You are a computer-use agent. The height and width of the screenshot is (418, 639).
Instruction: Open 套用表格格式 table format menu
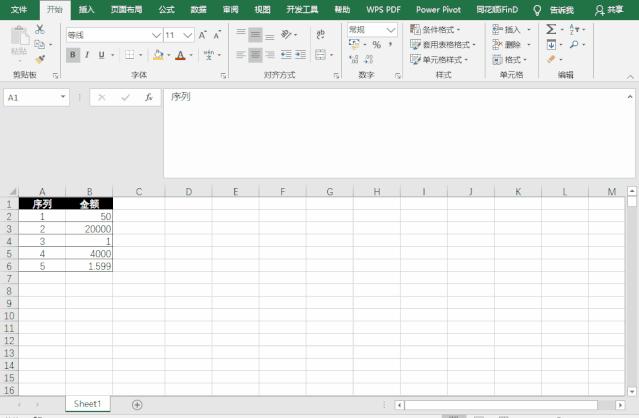point(443,44)
